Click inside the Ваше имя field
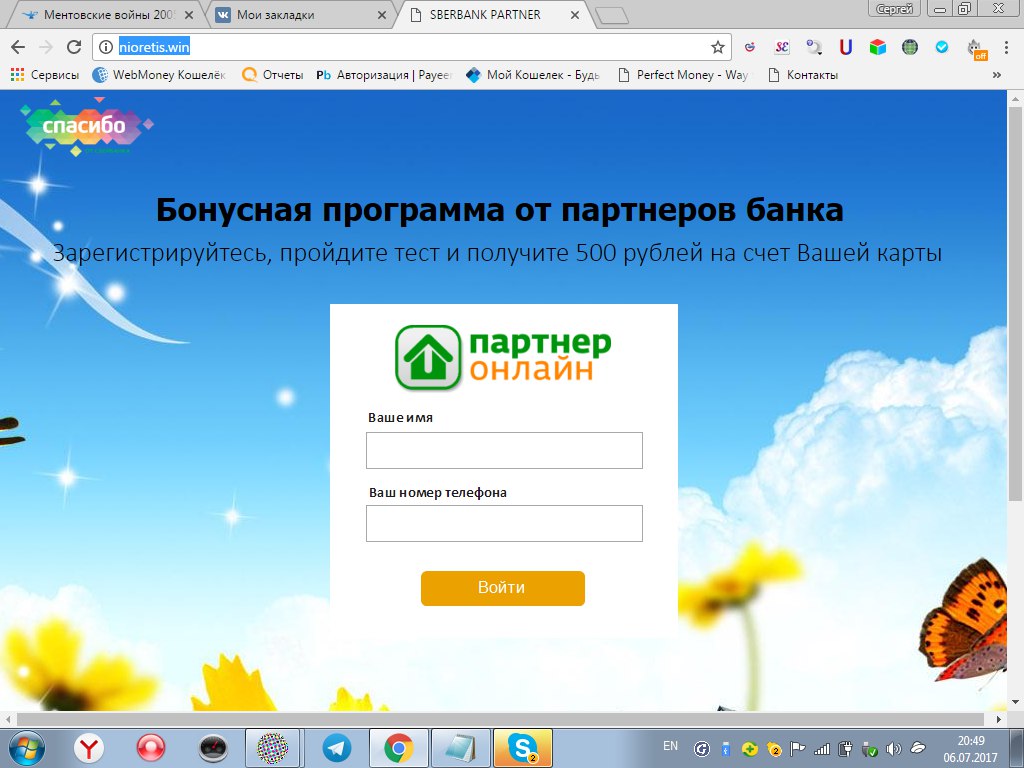 (503, 450)
